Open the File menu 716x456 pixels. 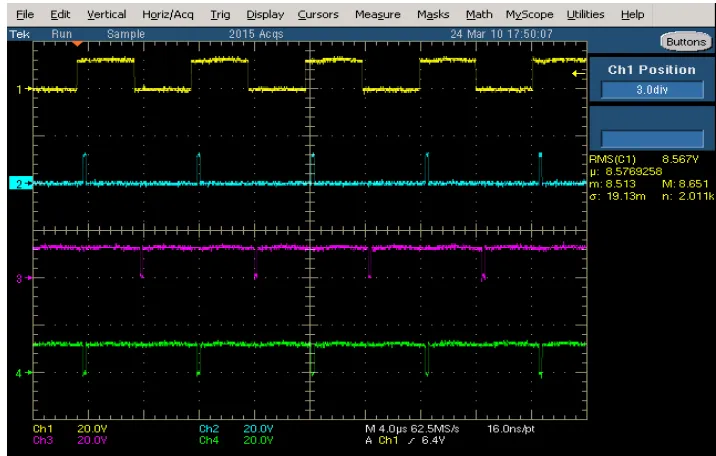pyautogui.click(x=25, y=15)
